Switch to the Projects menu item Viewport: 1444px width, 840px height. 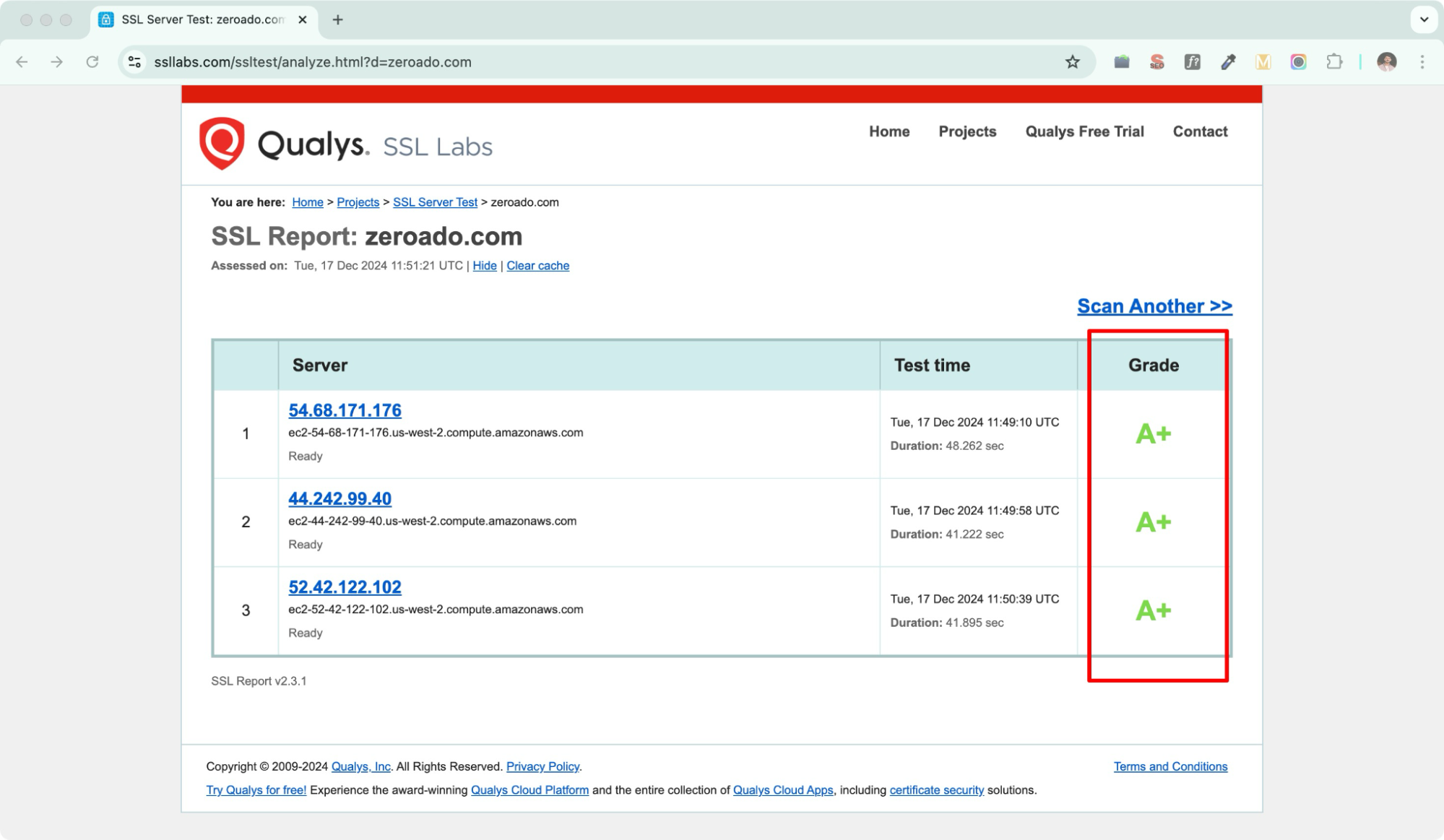coord(967,131)
